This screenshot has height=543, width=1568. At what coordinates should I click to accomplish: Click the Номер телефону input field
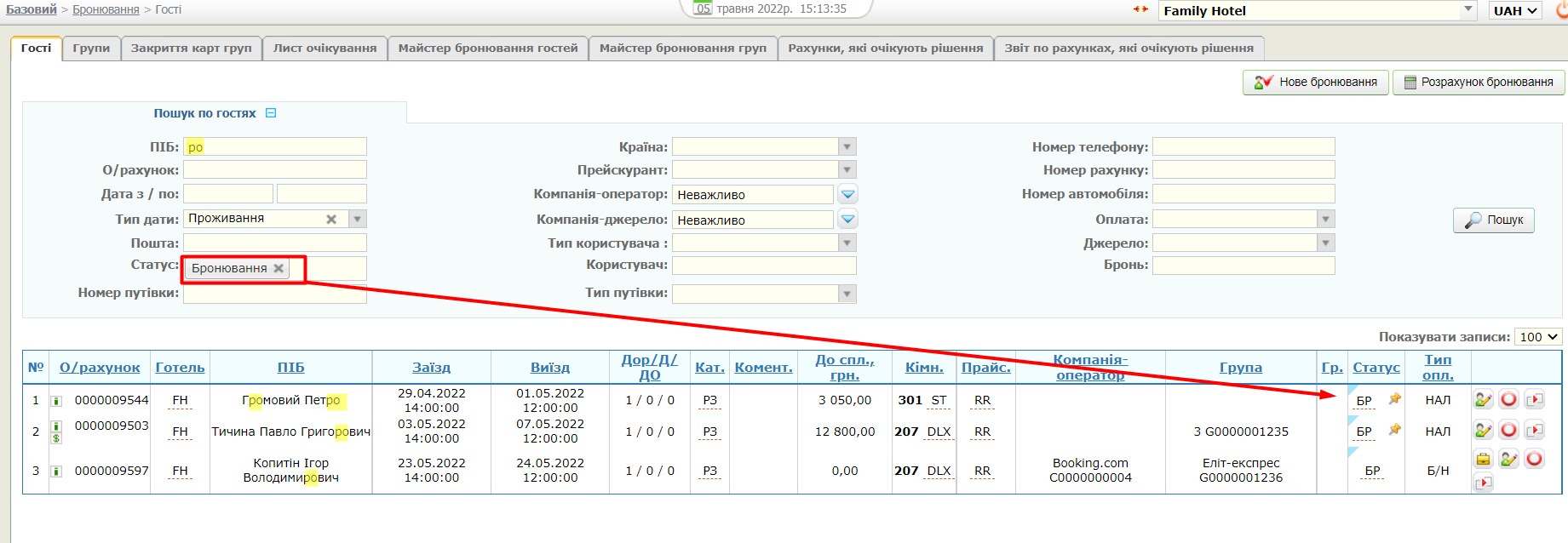(1243, 146)
